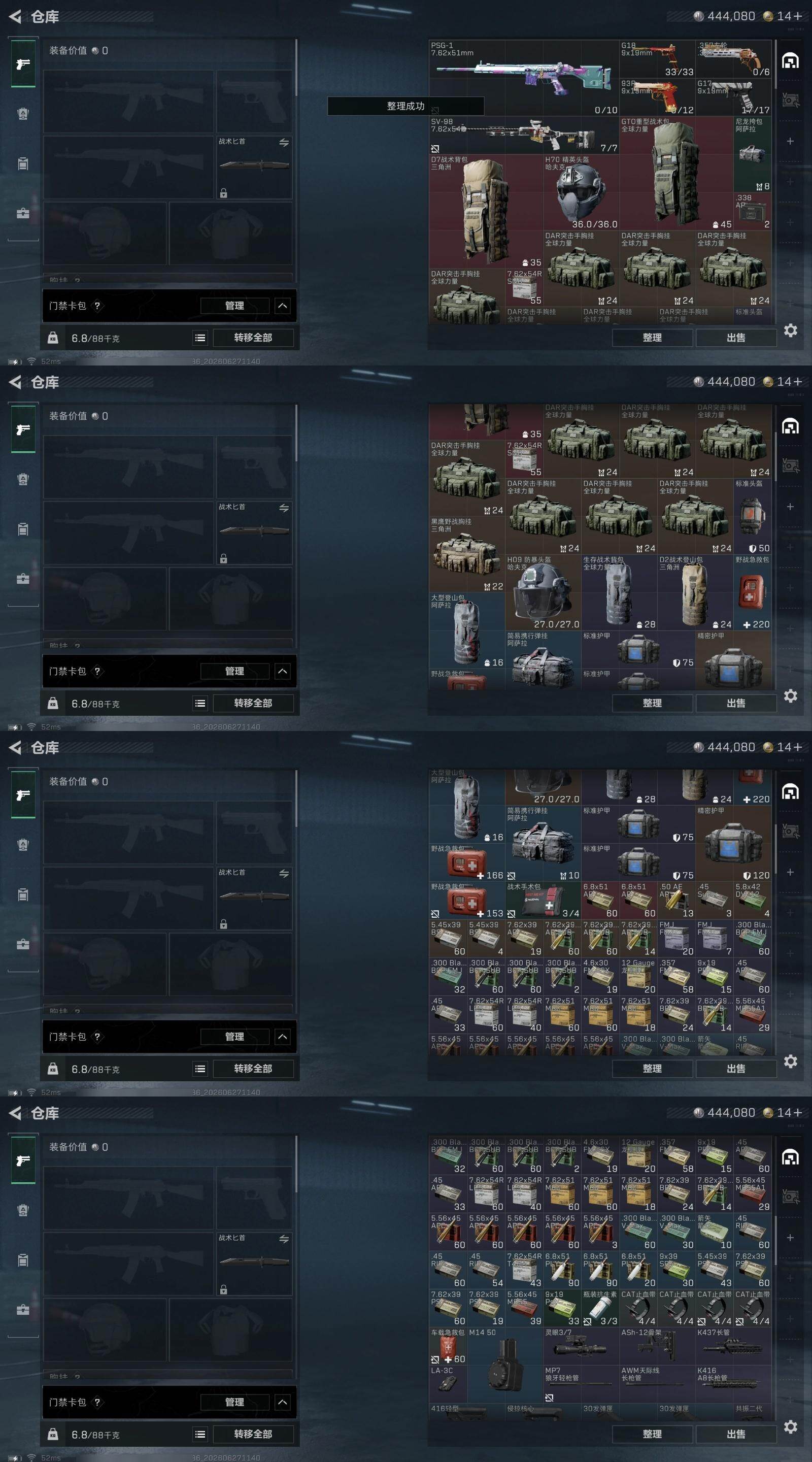Open settings gear beside 出售 in PSG-1 screenshot
Viewport: 812px width, 1462px height.
point(791,330)
